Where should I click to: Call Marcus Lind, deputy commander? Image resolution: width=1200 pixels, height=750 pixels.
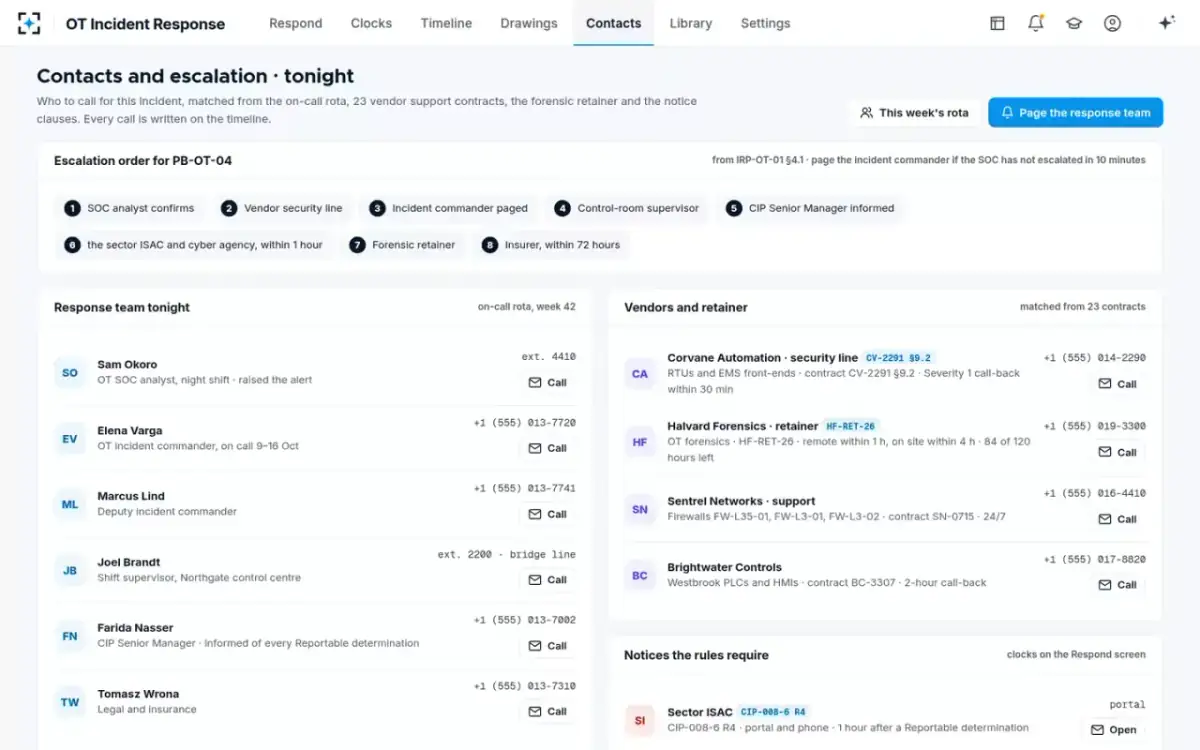coord(547,514)
